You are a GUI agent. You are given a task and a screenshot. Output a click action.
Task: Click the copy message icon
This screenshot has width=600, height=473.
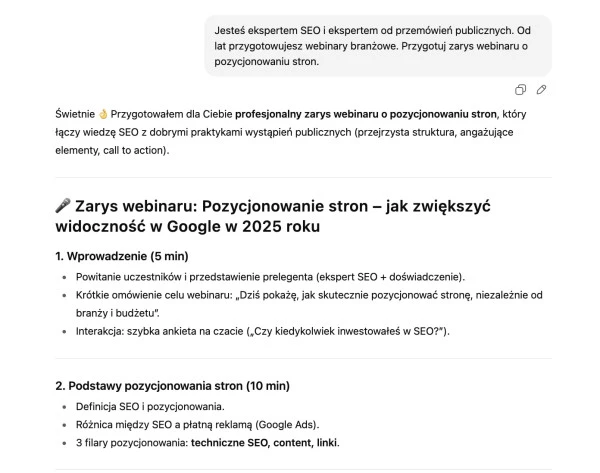click(x=521, y=90)
